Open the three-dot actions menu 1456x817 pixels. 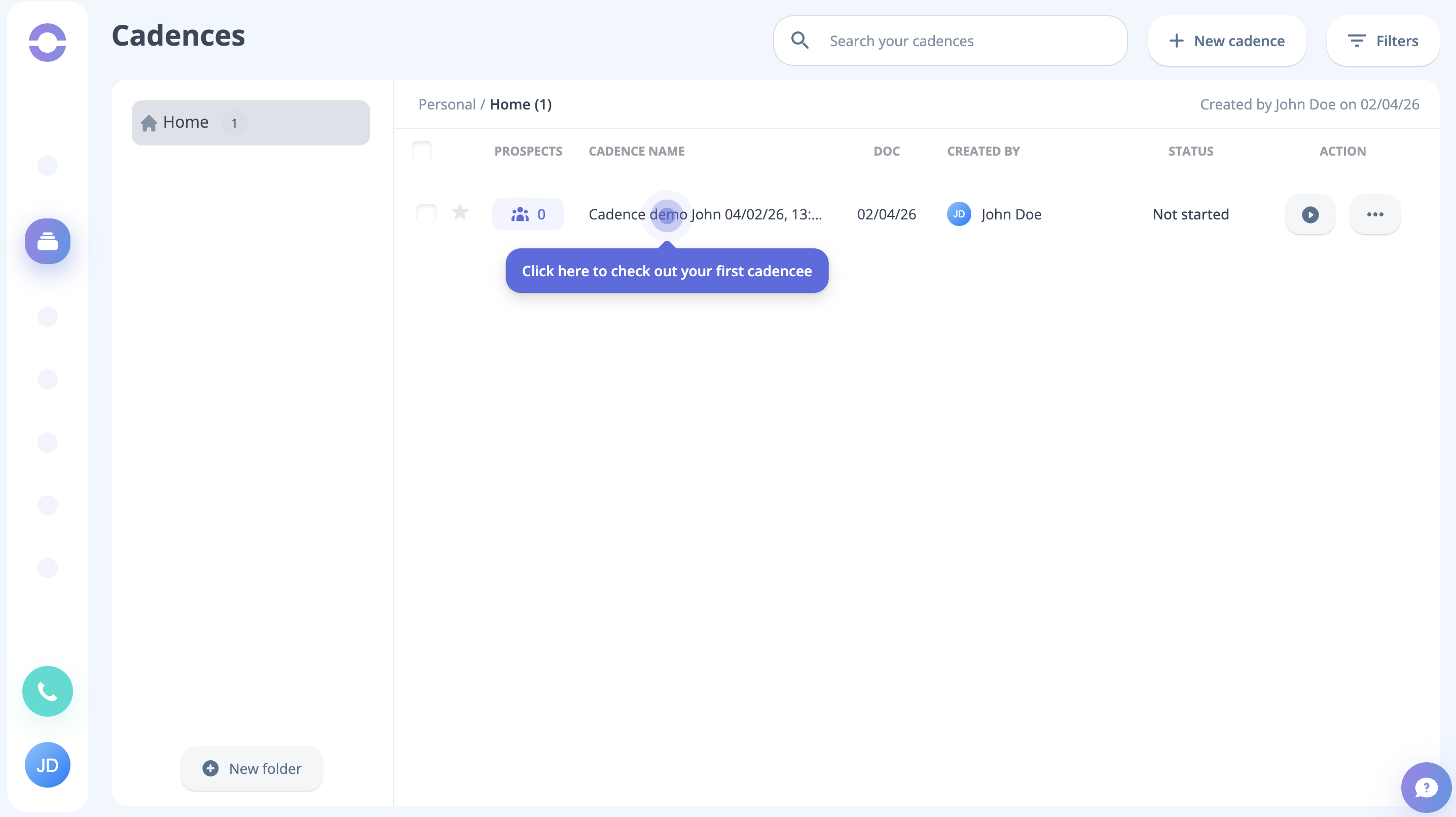point(1374,214)
